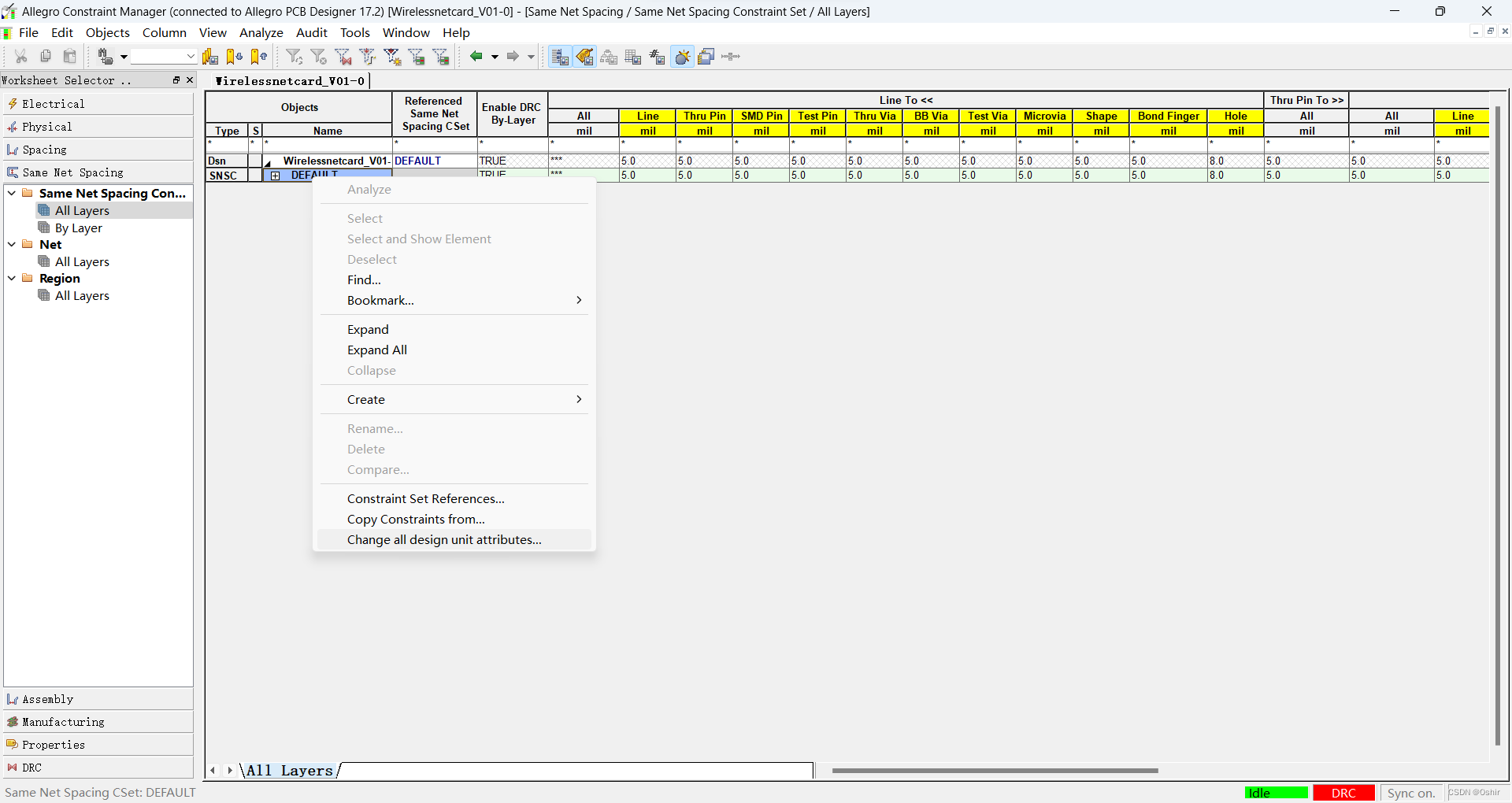The height and width of the screenshot is (803, 1512).
Task: Open the toolbar search combo box dropdown
Action: tap(190, 57)
